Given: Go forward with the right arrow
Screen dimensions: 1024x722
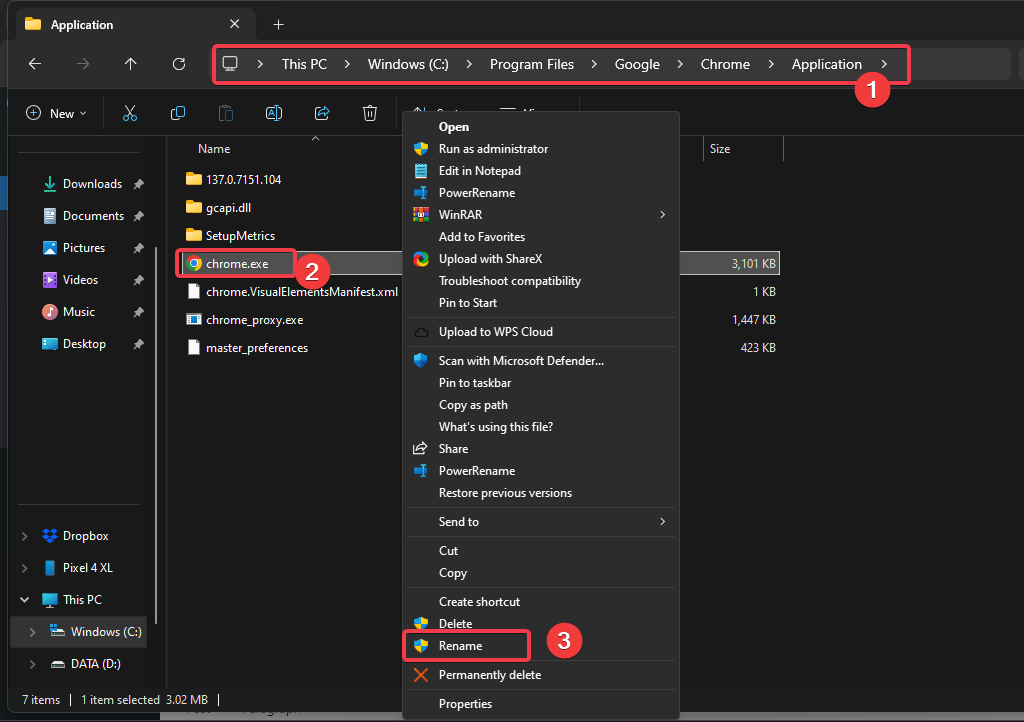Looking at the screenshot, I should point(83,63).
